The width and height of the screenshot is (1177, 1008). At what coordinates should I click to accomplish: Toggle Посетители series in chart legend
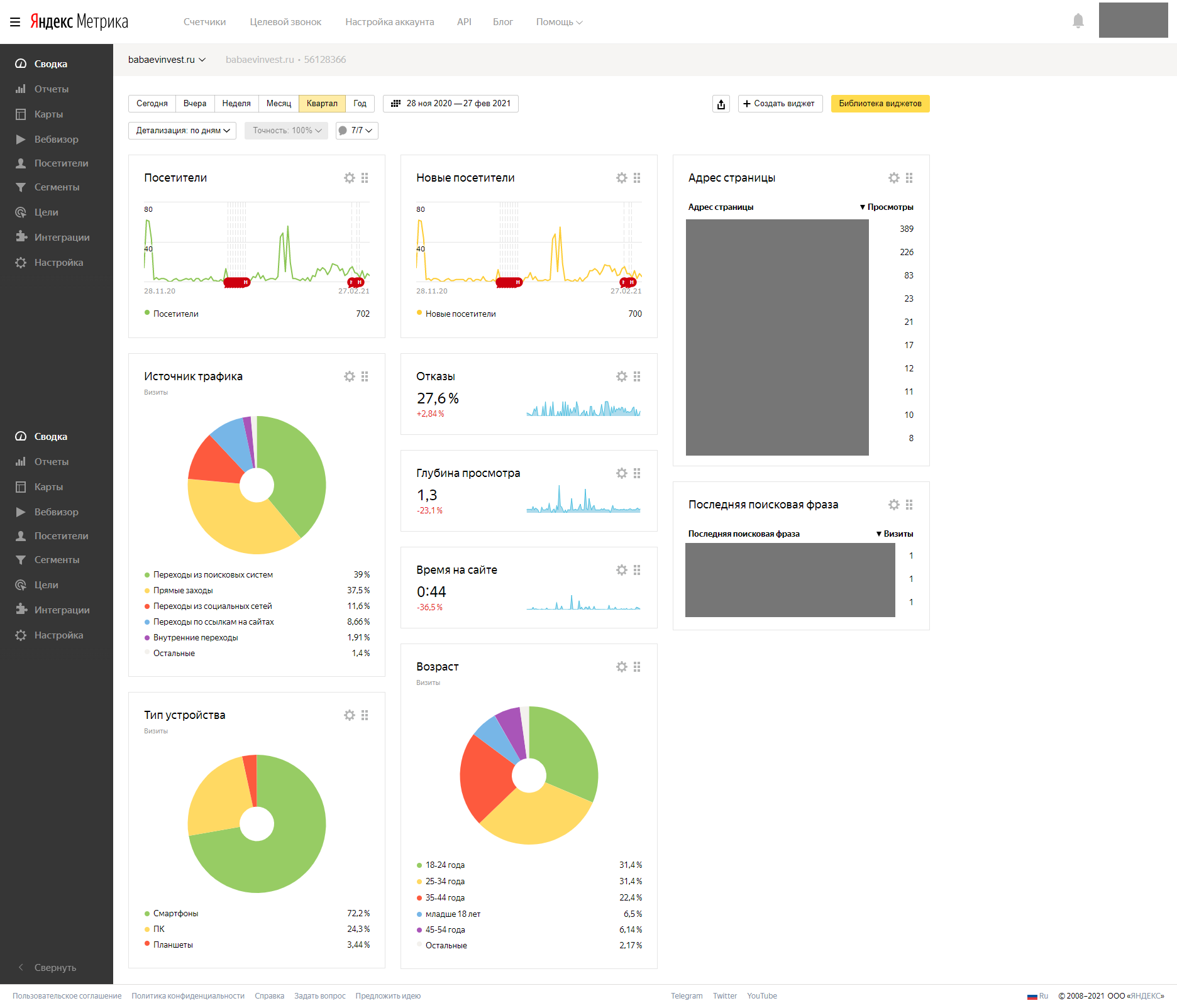tap(171, 314)
